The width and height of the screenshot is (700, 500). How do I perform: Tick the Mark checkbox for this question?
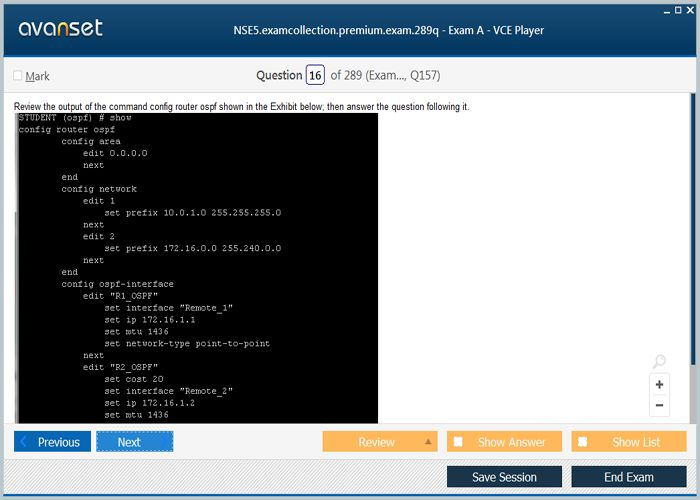click(x=18, y=76)
